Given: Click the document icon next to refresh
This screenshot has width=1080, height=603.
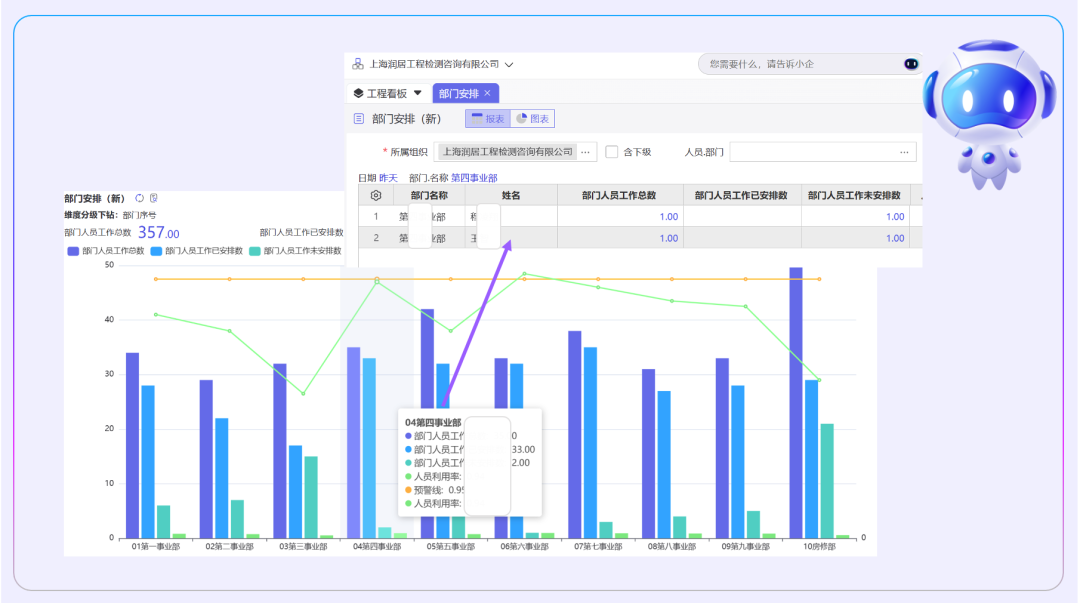Looking at the screenshot, I should [x=153, y=198].
